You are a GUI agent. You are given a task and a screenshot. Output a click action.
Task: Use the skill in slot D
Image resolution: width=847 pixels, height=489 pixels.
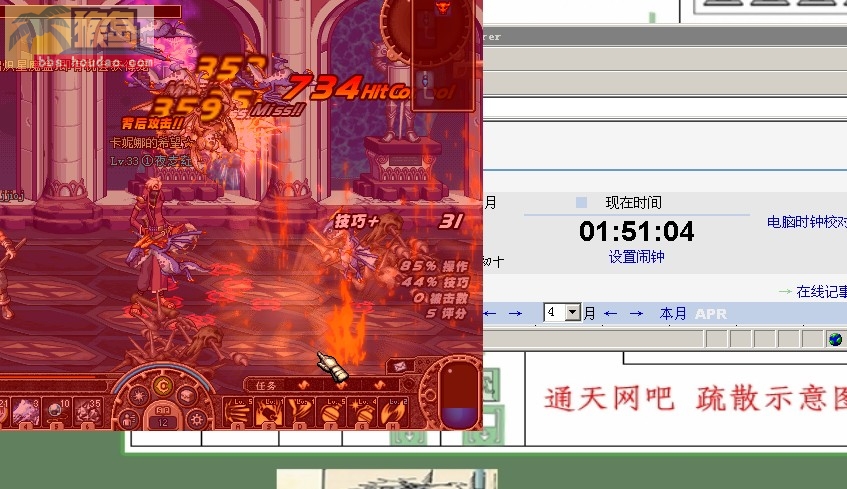[x=300, y=413]
